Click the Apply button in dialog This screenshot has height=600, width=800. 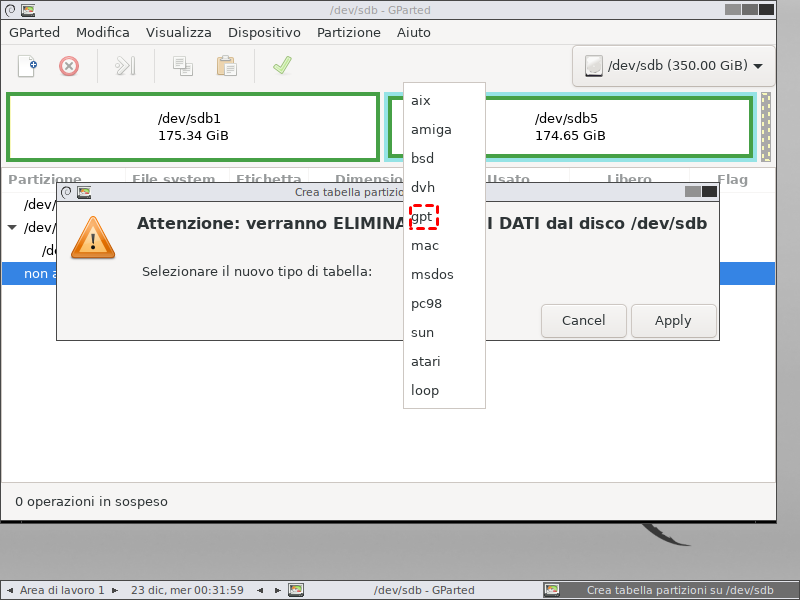tap(673, 321)
